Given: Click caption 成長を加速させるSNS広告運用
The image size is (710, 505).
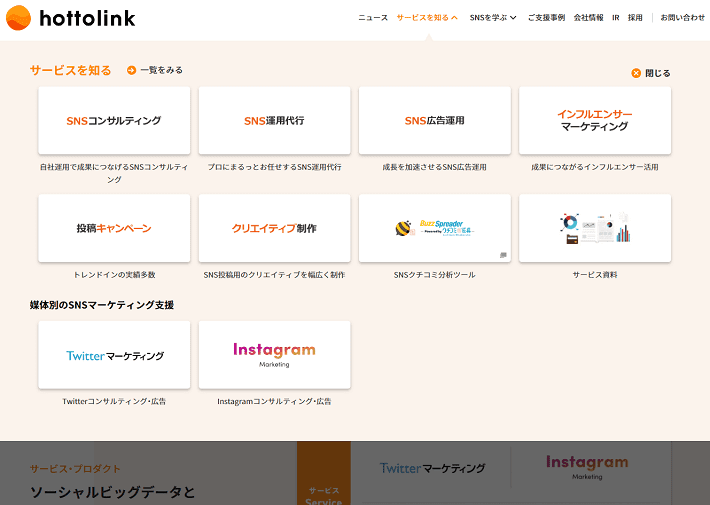Looking at the screenshot, I should [435, 167].
